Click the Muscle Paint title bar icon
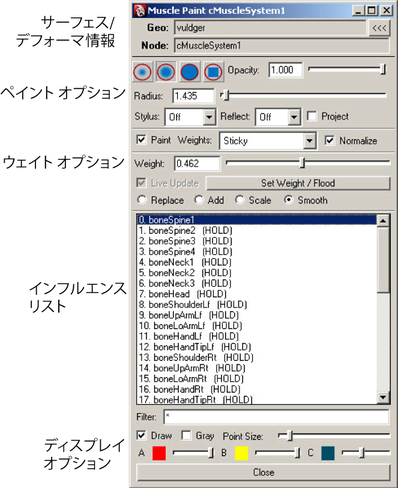Screen dimensions: 398x488 pyautogui.click(x=139, y=10)
